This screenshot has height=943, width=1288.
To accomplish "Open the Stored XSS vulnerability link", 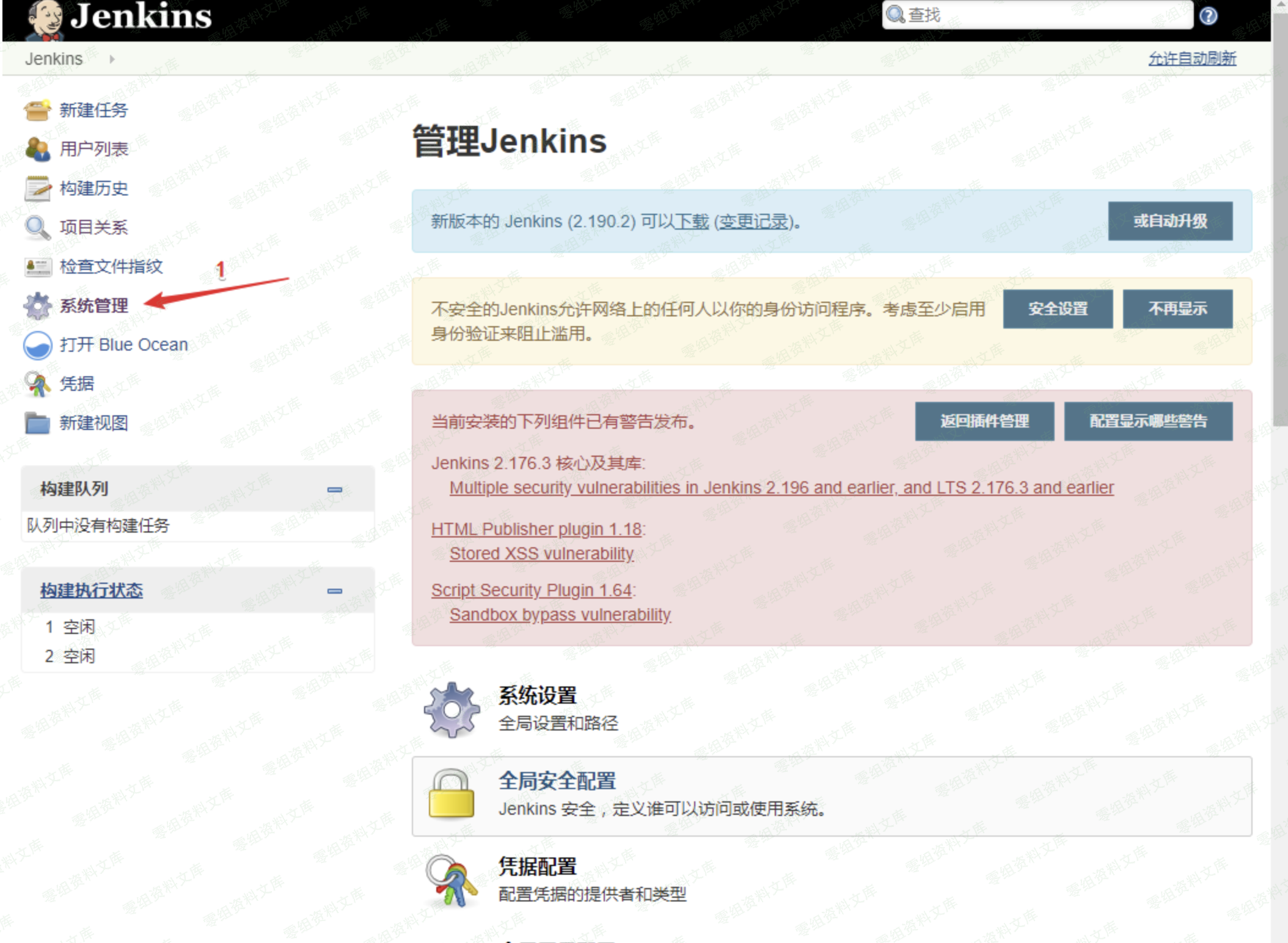I will [541, 553].
